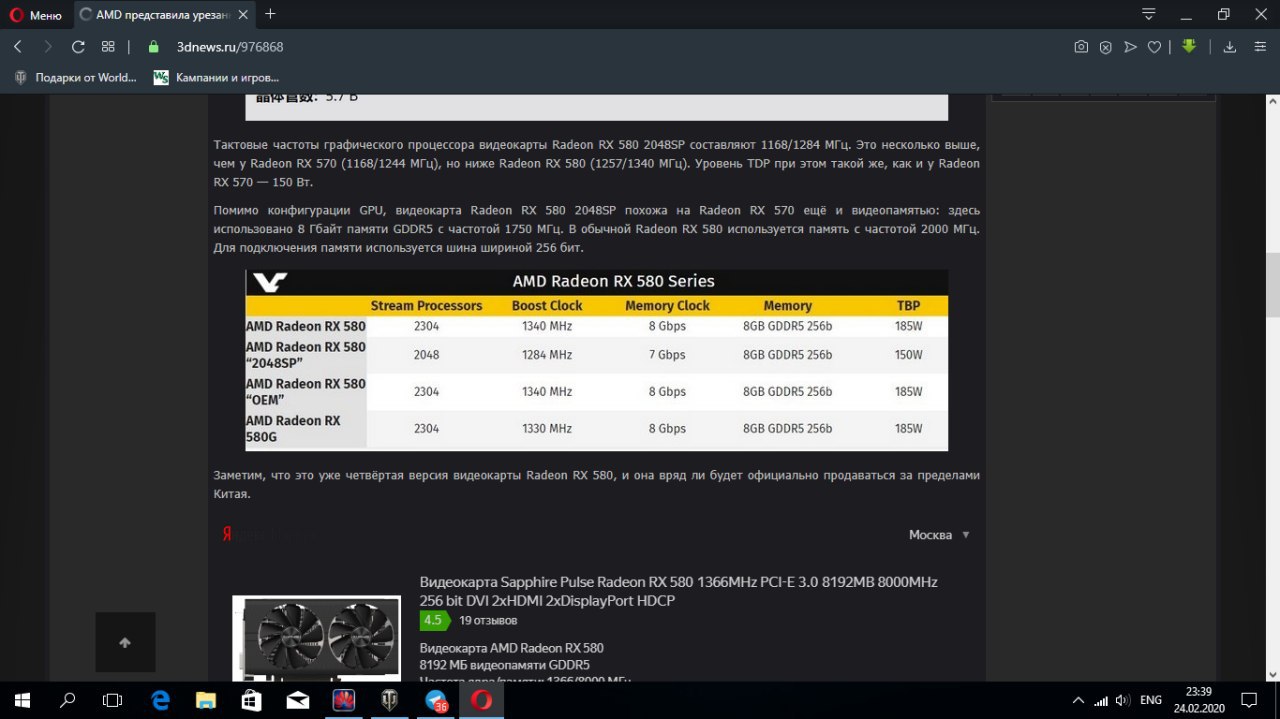Go forward to next page
Image resolution: width=1280 pixels, height=719 pixels.
pos(48,47)
